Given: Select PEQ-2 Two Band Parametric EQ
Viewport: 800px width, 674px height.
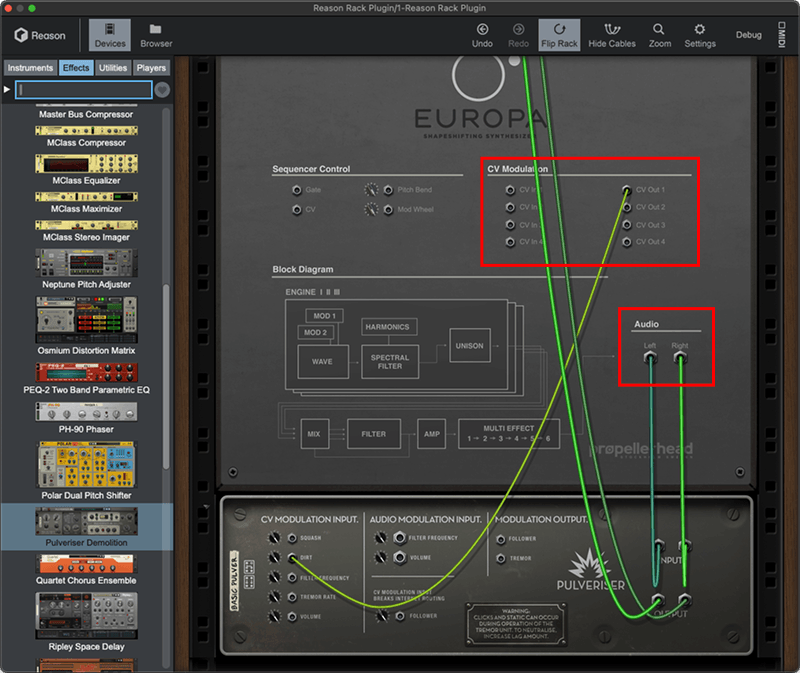Looking at the screenshot, I should click(x=86, y=379).
